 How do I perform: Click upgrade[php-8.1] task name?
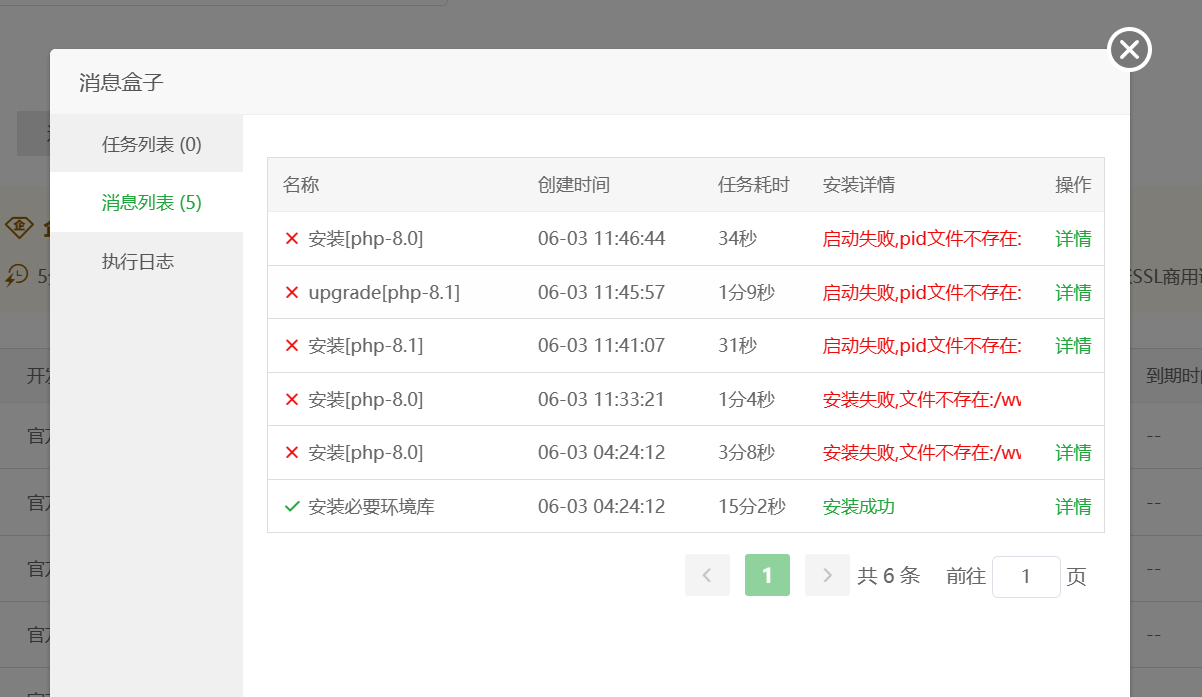pyautogui.click(x=384, y=293)
